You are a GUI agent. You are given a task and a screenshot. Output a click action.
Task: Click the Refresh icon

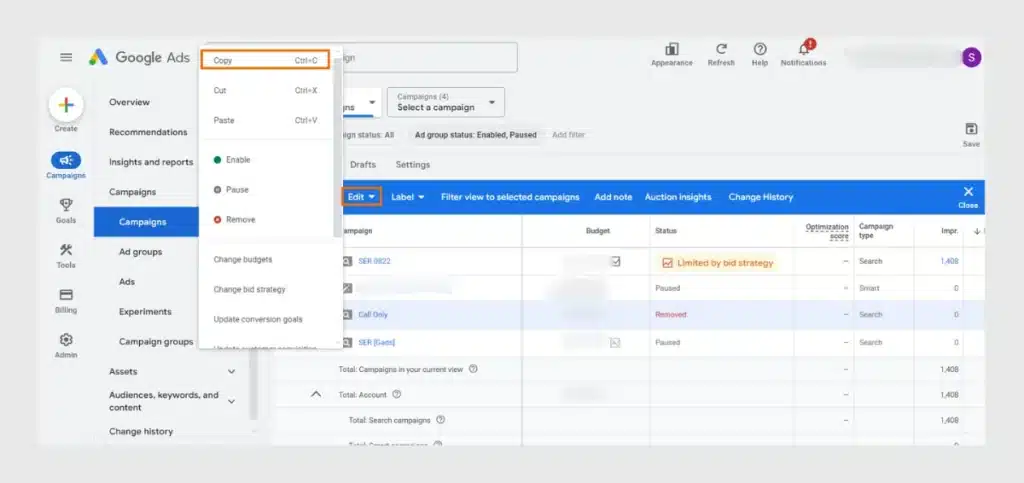pos(721,50)
